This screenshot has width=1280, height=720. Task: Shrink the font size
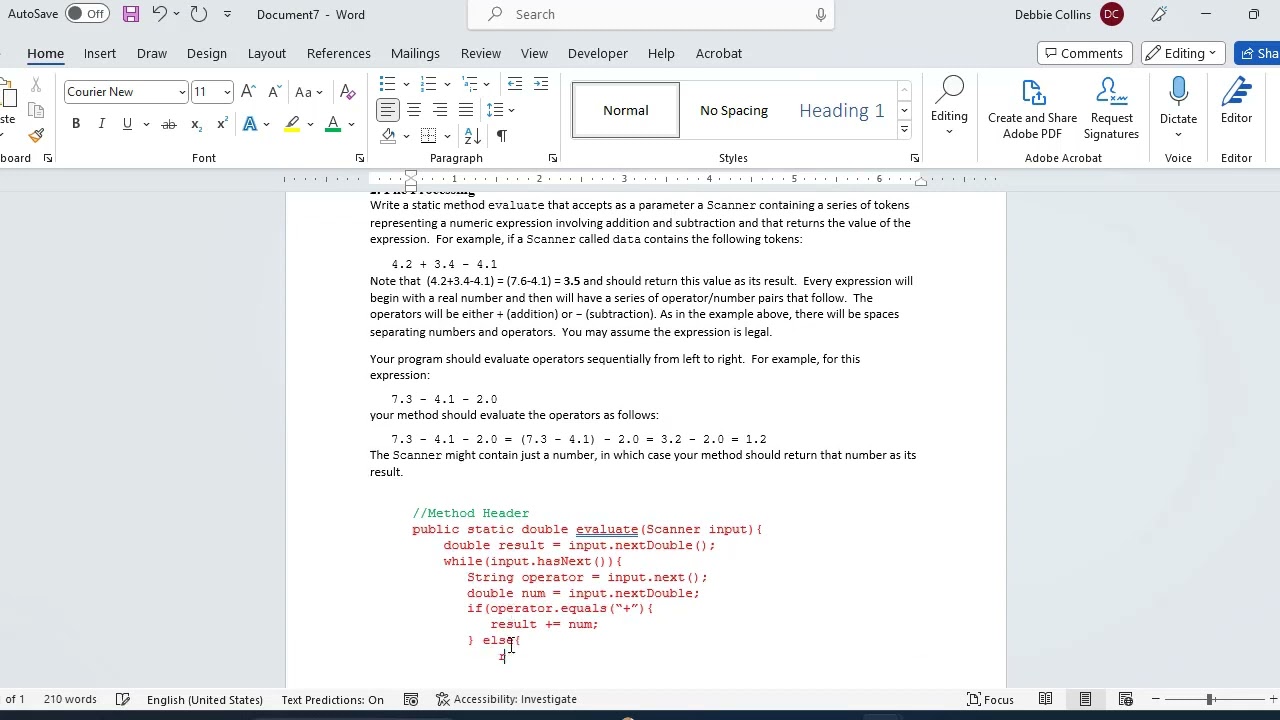point(274,92)
